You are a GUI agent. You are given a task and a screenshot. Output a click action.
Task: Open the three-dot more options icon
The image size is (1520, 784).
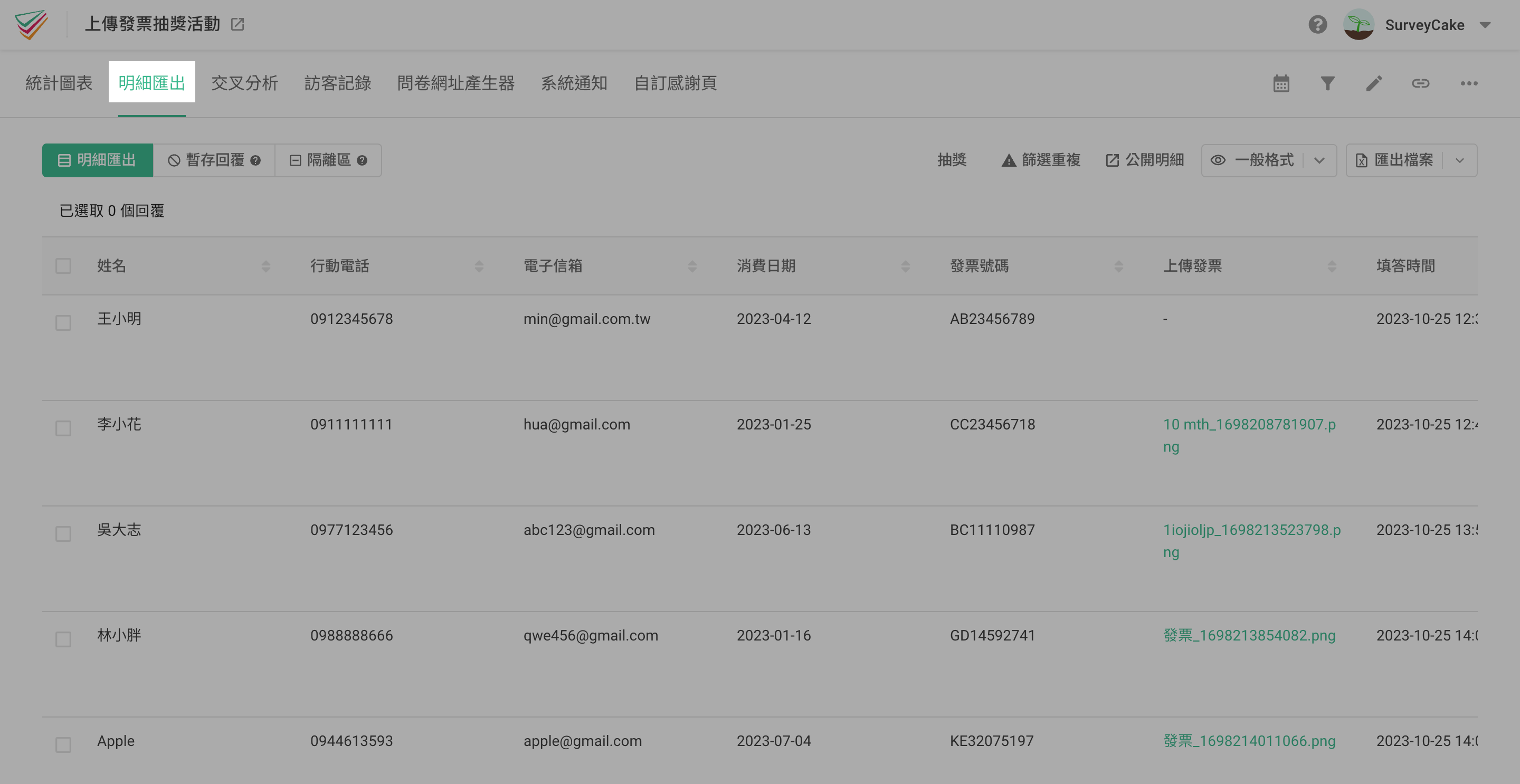[x=1469, y=83]
